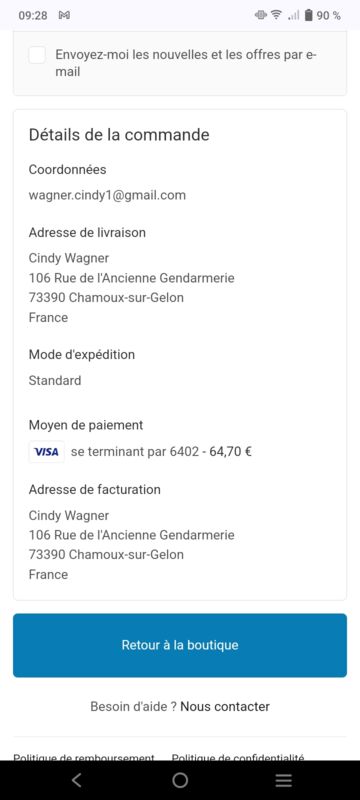Tap the Wi-Fi status icon
The height and width of the screenshot is (800, 360).
tap(276, 15)
